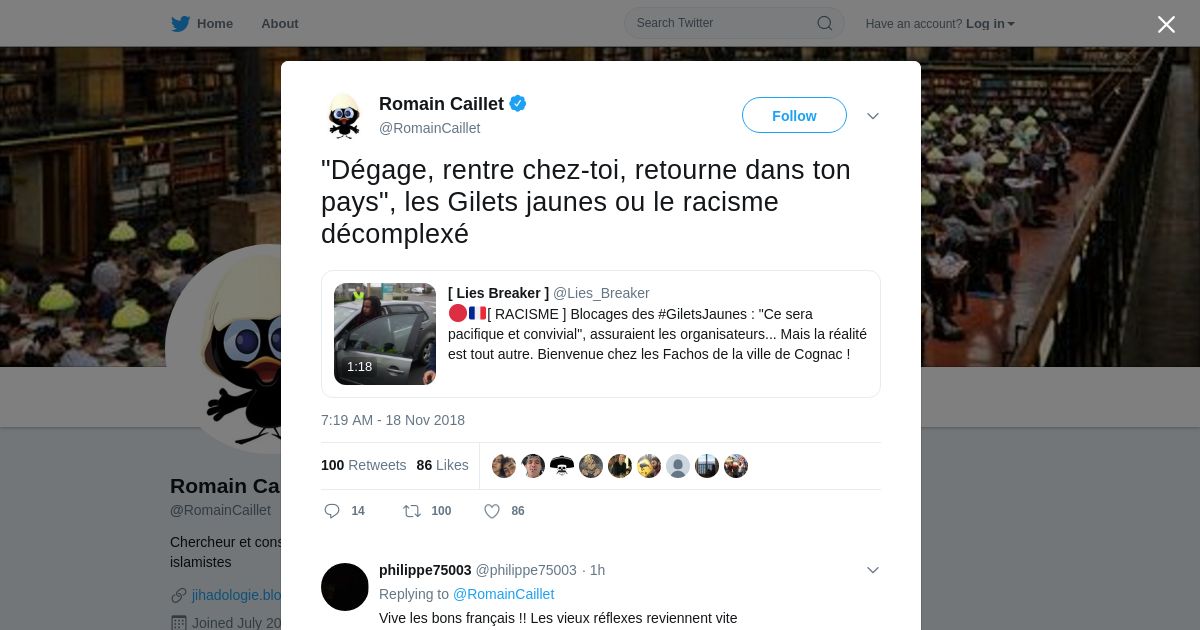
Task: View the 100 Retweets list
Action: point(363,465)
